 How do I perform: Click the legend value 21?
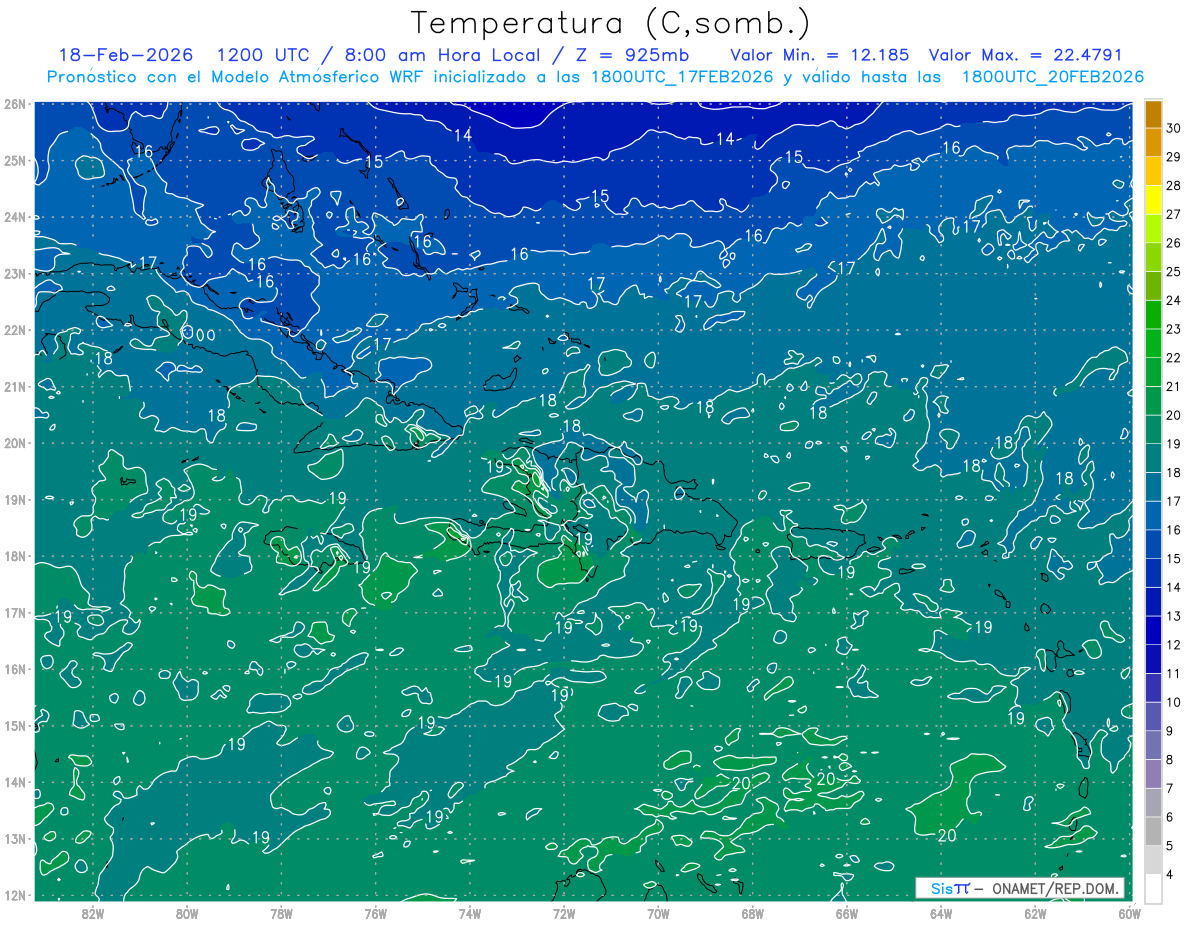point(1174,386)
